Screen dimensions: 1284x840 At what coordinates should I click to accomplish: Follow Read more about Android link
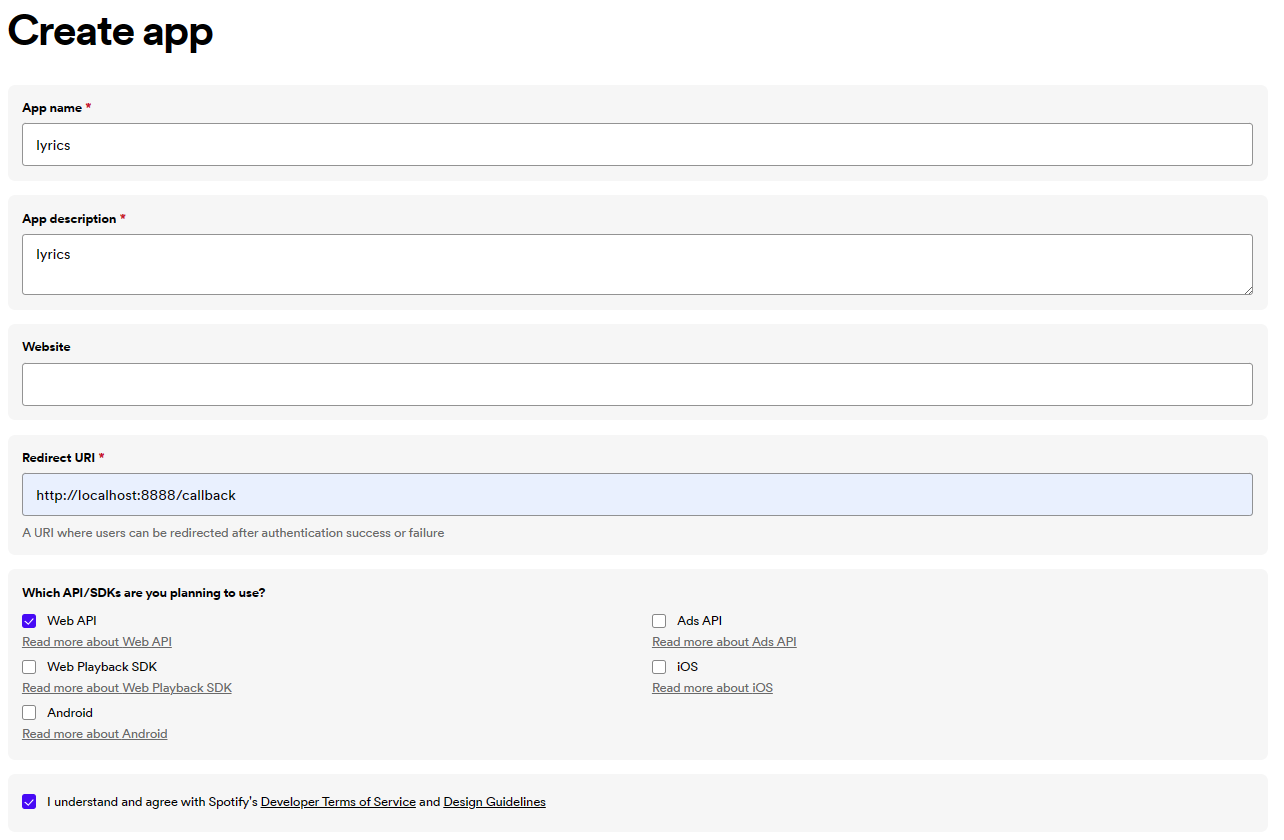coord(95,734)
